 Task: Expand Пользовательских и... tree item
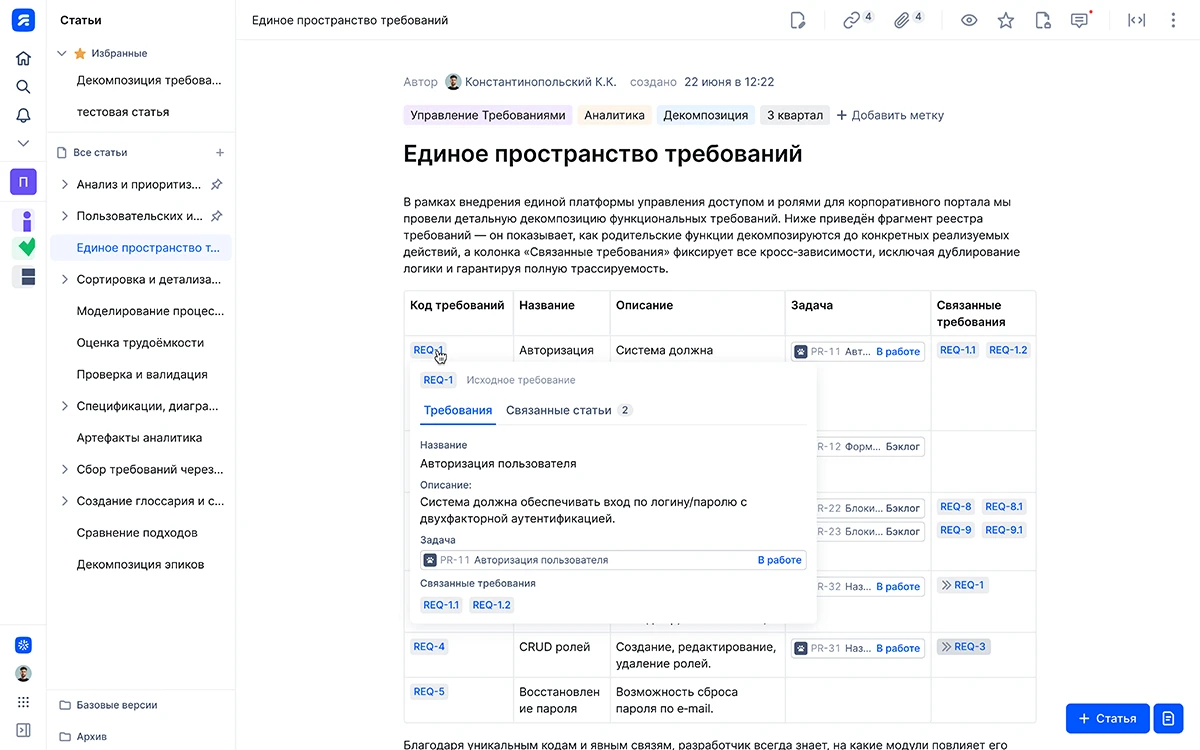tap(65, 216)
